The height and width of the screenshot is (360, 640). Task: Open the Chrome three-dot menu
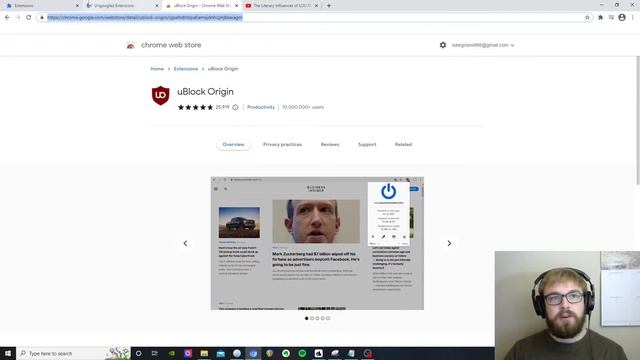(x=633, y=18)
